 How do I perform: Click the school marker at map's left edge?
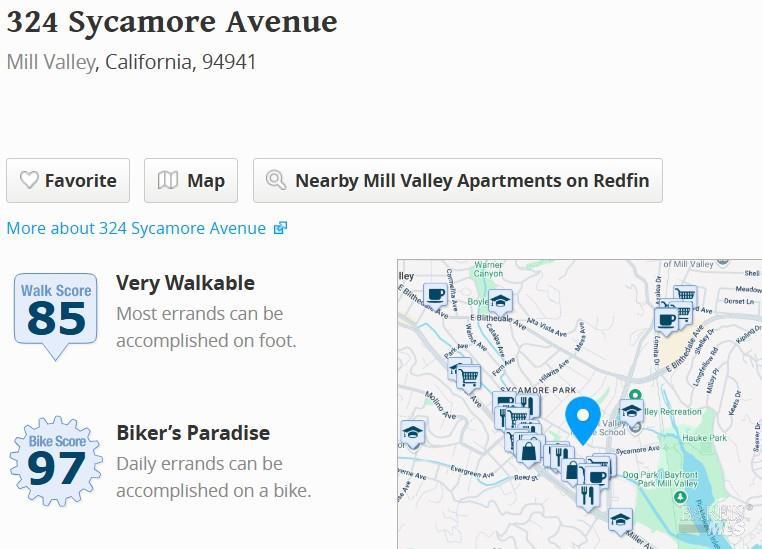[x=412, y=432]
